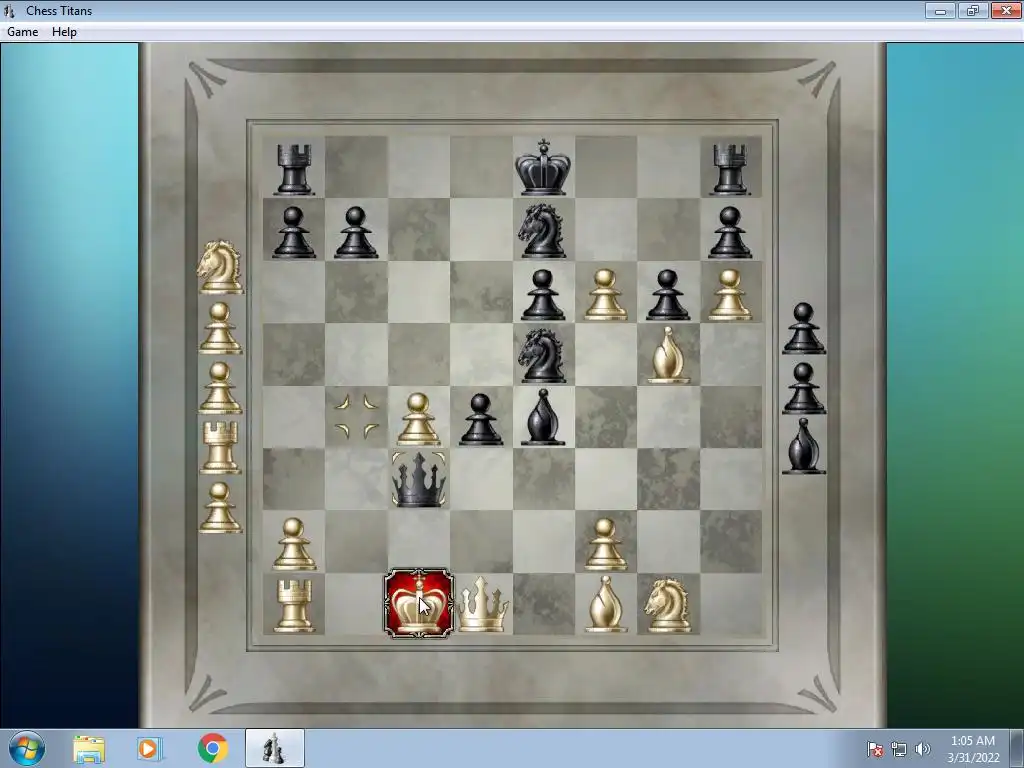Image resolution: width=1024 pixels, height=768 pixels.
Task: Click the Show desktop strip beside the clock
Action: [1018, 748]
